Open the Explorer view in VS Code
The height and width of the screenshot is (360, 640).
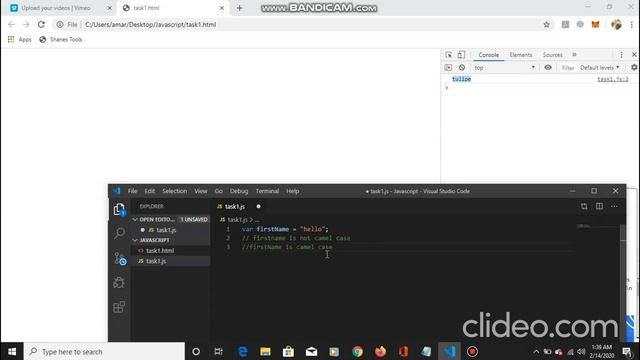click(119, 210)
